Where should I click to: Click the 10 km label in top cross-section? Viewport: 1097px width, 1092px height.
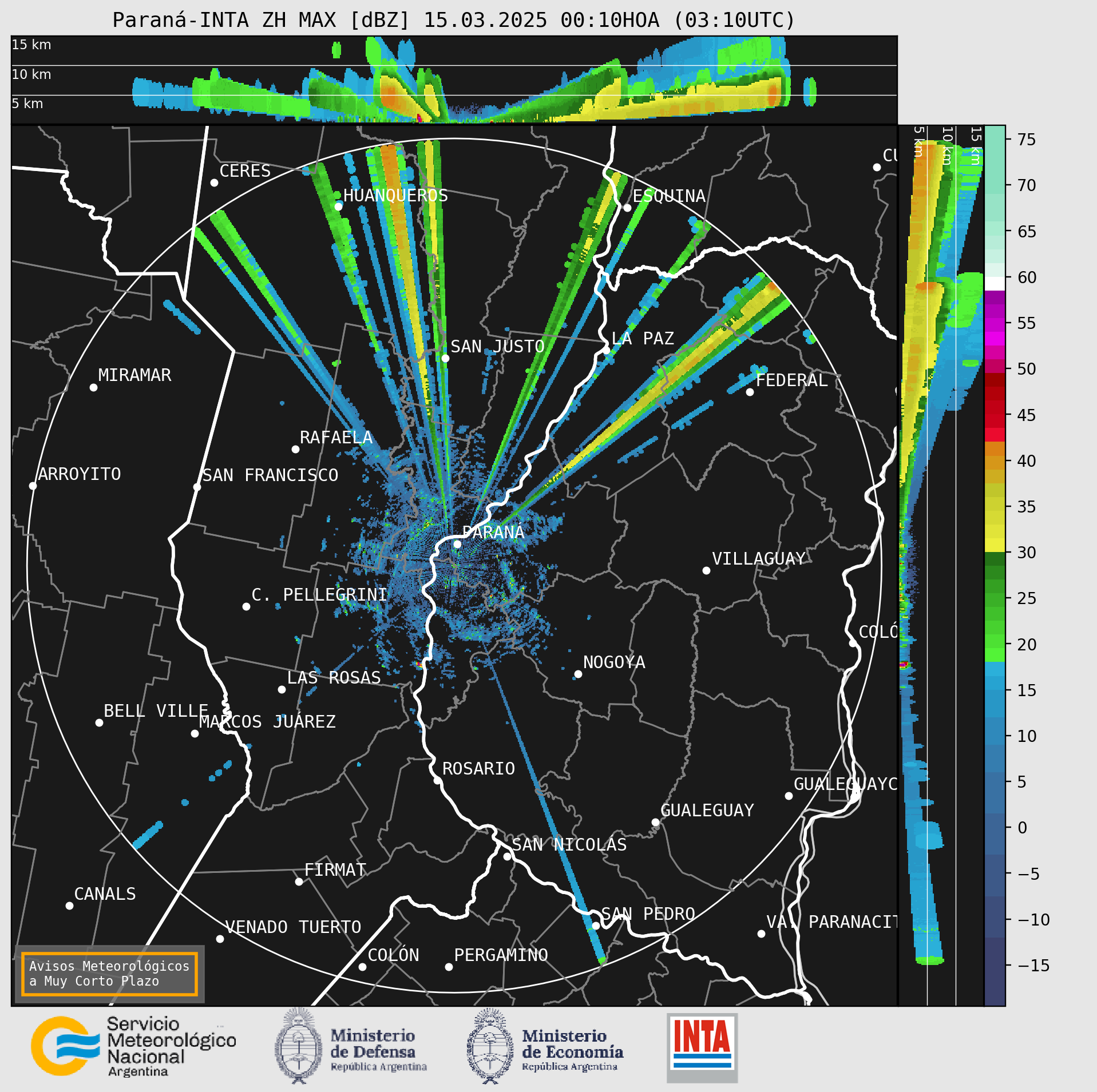[31, 74]
